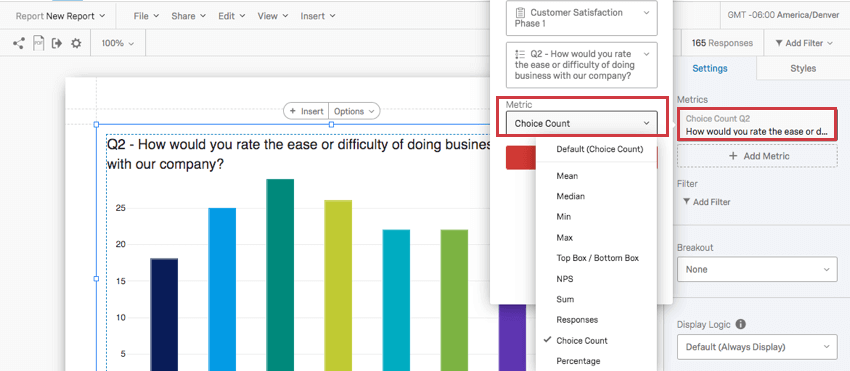
Task: Click the share icon in toolbar
Action: [x=18, y=43]
